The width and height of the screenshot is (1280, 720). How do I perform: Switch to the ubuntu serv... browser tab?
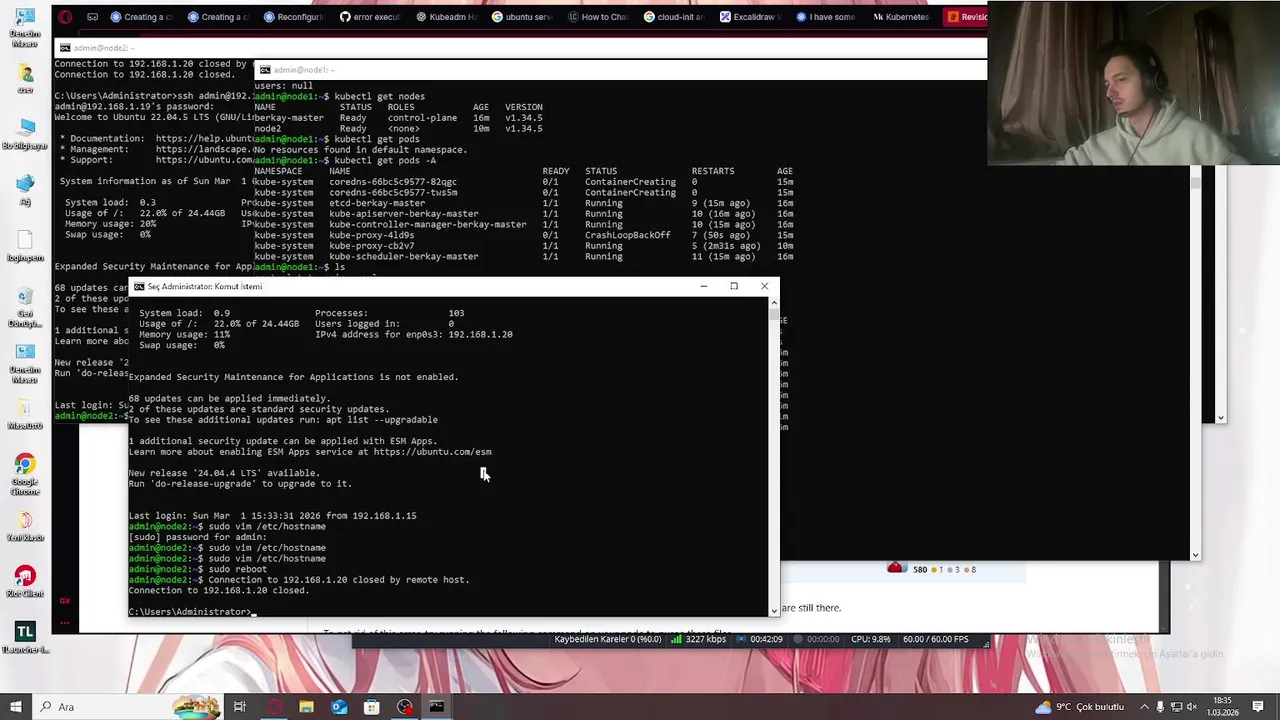tap(521, 17)
